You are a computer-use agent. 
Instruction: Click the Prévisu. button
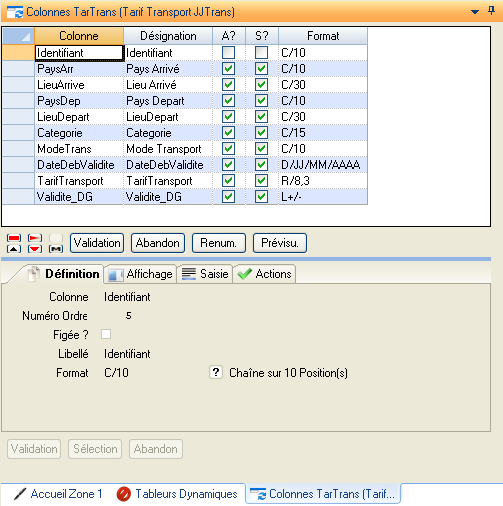(x=280, y=243)
